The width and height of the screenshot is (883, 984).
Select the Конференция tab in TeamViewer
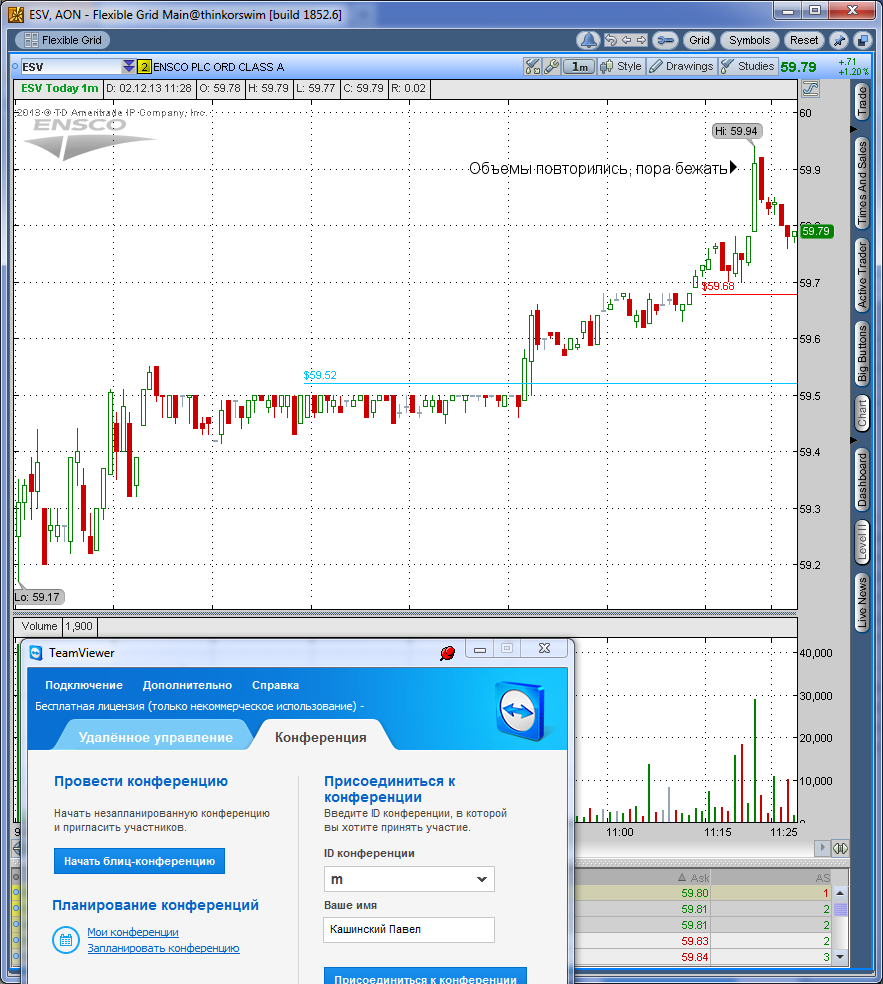321,737
